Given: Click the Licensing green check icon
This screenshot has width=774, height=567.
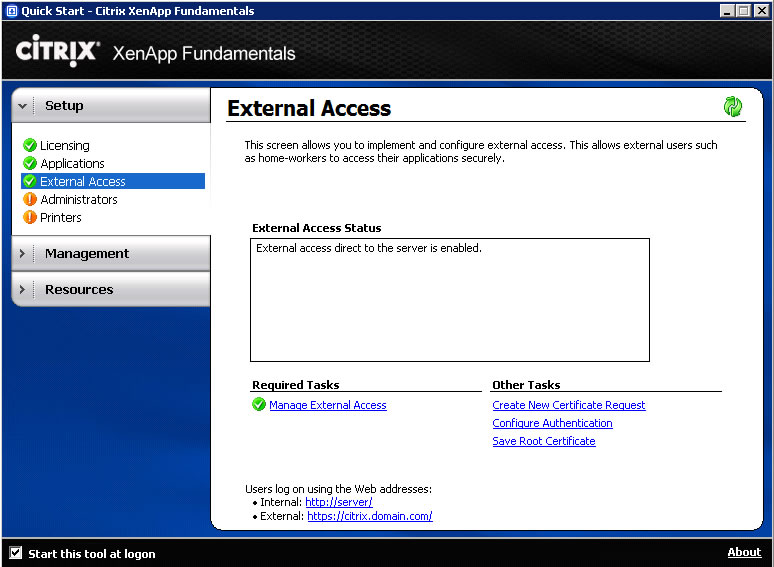Looking at the screenshot, I should (x=30, y=145).
